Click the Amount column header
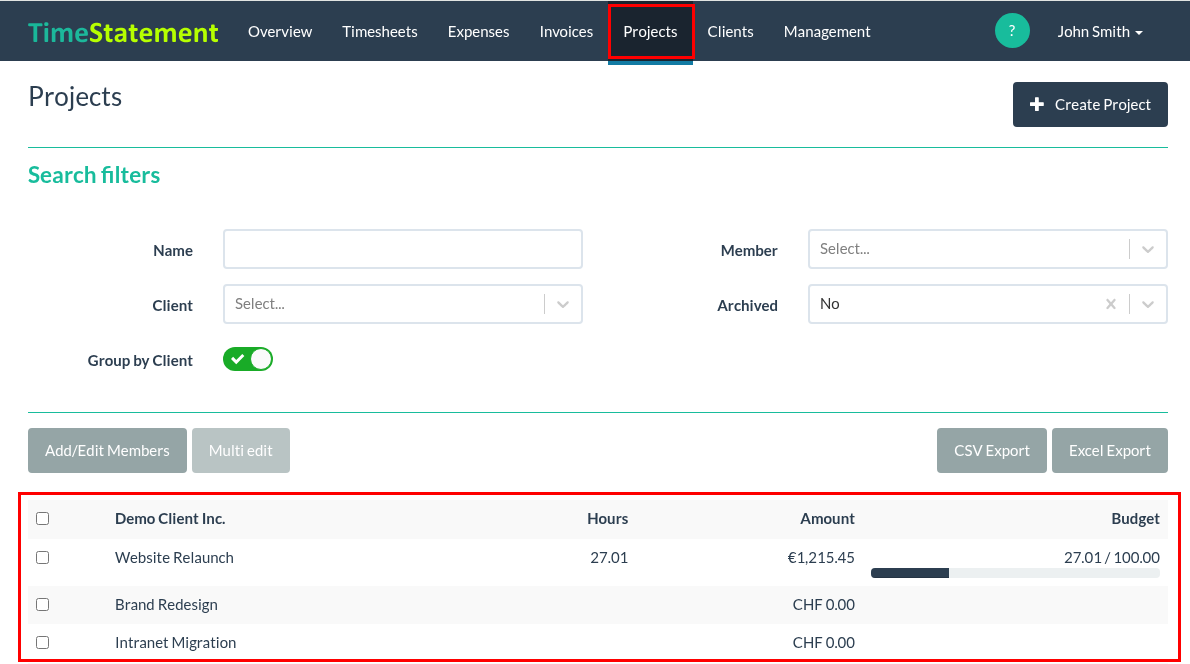This screenshot has height=664, width=1190. point(827,518)
